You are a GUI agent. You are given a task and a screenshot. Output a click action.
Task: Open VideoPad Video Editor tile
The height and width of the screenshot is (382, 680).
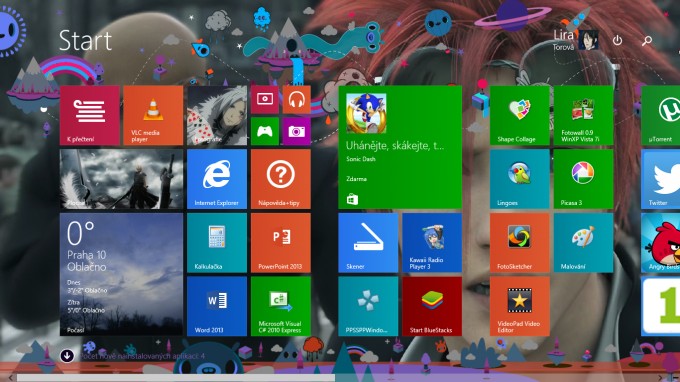tap(520, 307)
